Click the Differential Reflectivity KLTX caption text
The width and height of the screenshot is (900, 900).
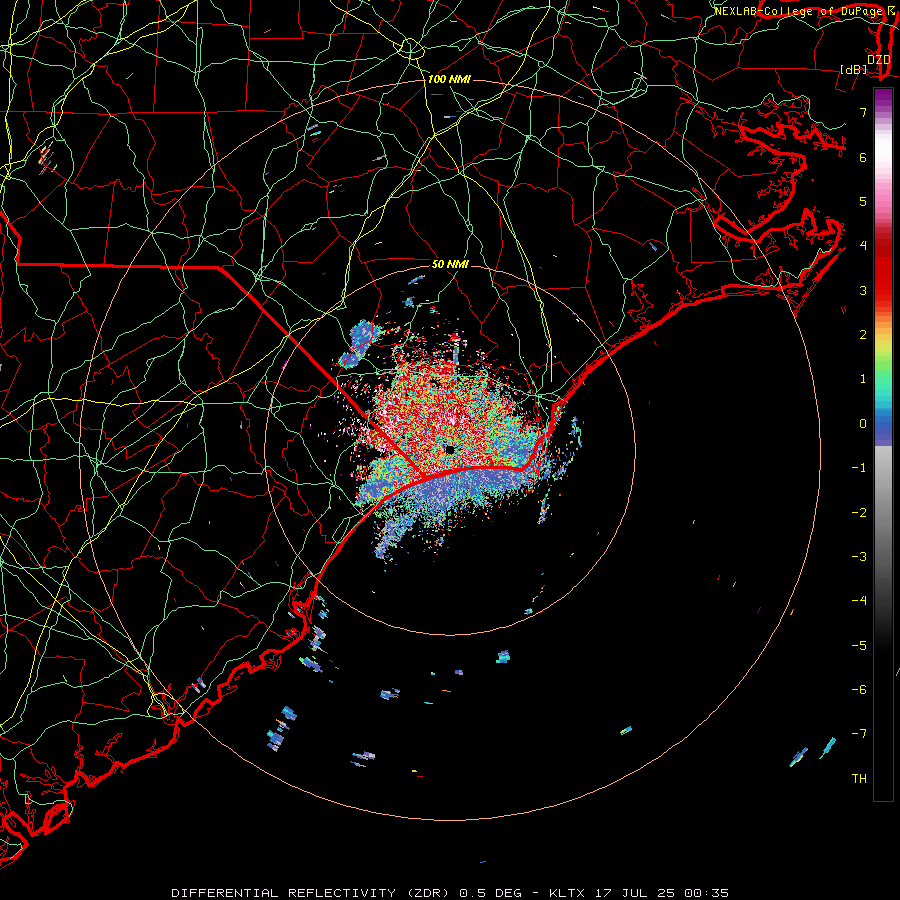450,893
